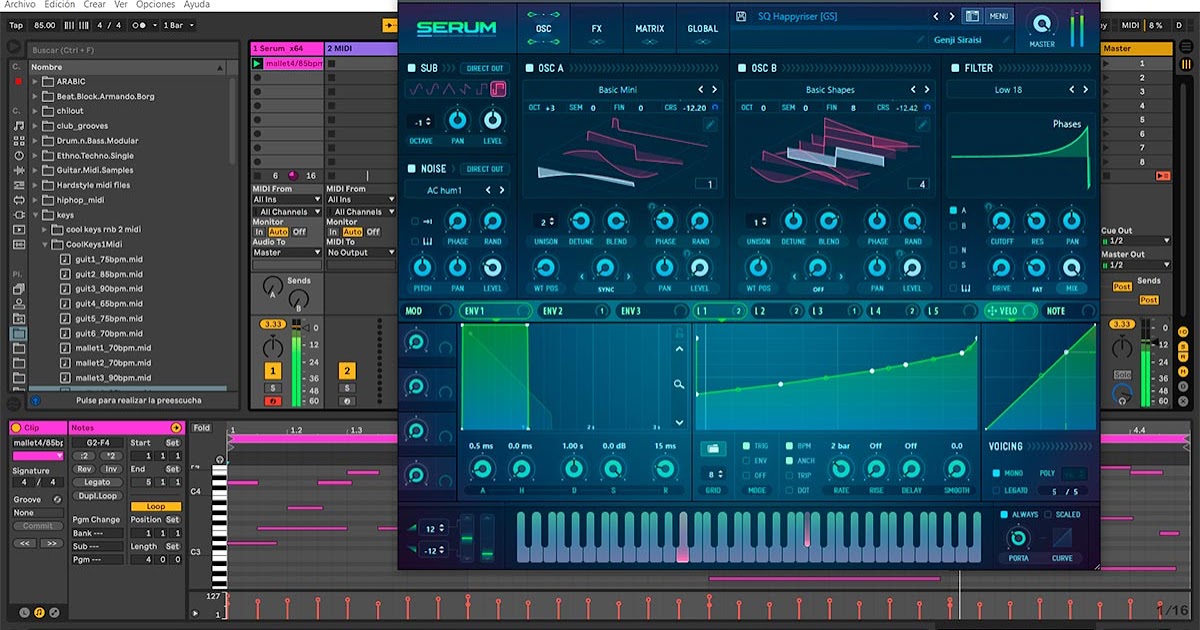Click the SUB DIRECT OUT button

point(485,68)
